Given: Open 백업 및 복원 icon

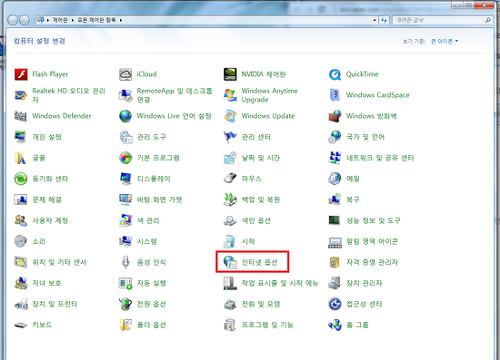Looking at the screenshot, I should 230,200.
